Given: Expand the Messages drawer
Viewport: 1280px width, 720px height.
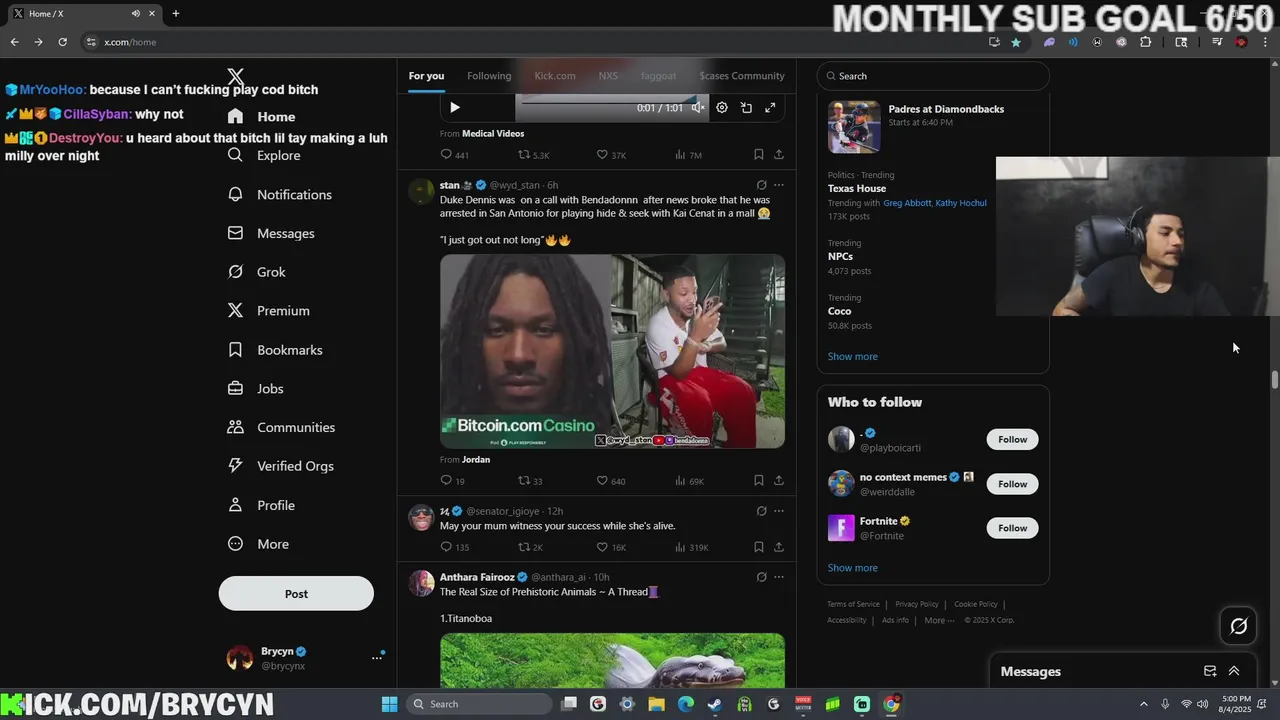Looking at the screenshot, I should click(1234, 671).
